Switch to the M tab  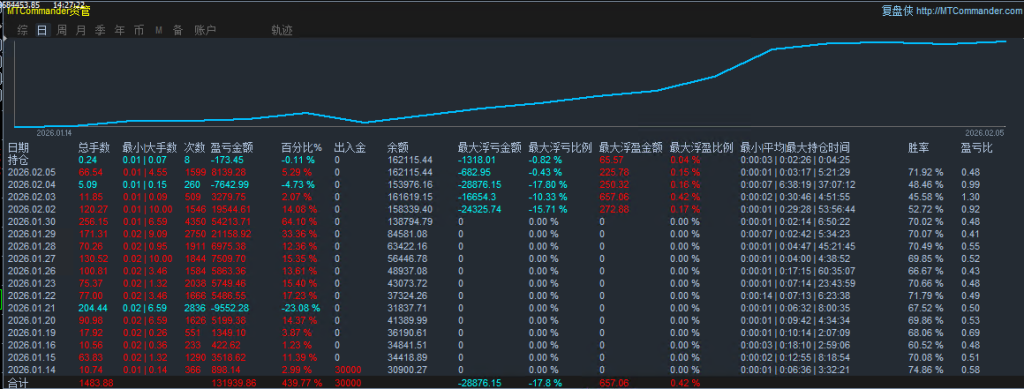(x=159, y=30)
